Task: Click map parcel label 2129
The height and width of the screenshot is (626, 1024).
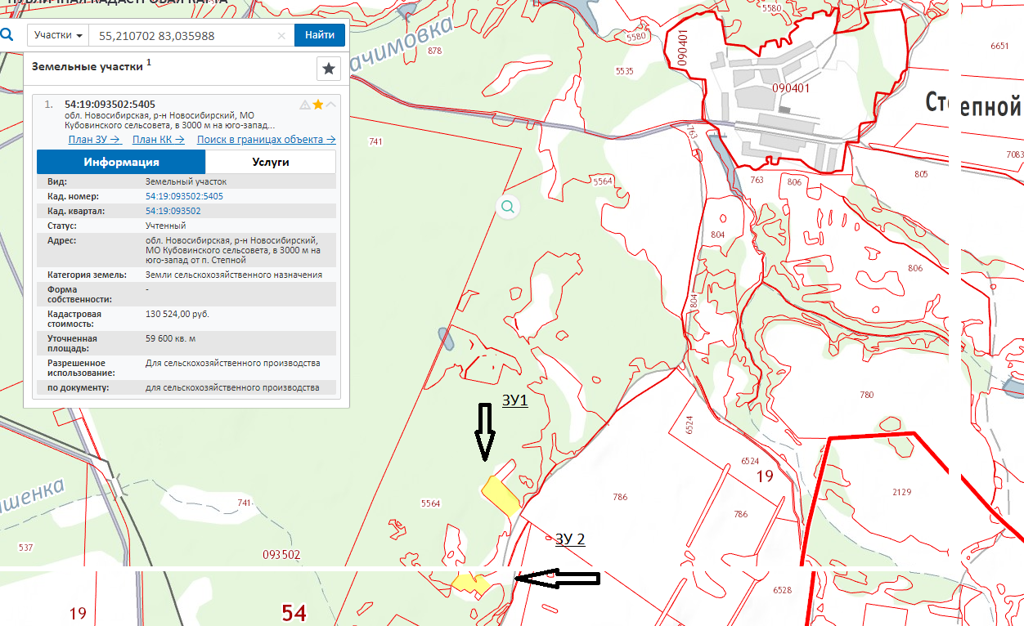Action: click(x=901, y=492)
